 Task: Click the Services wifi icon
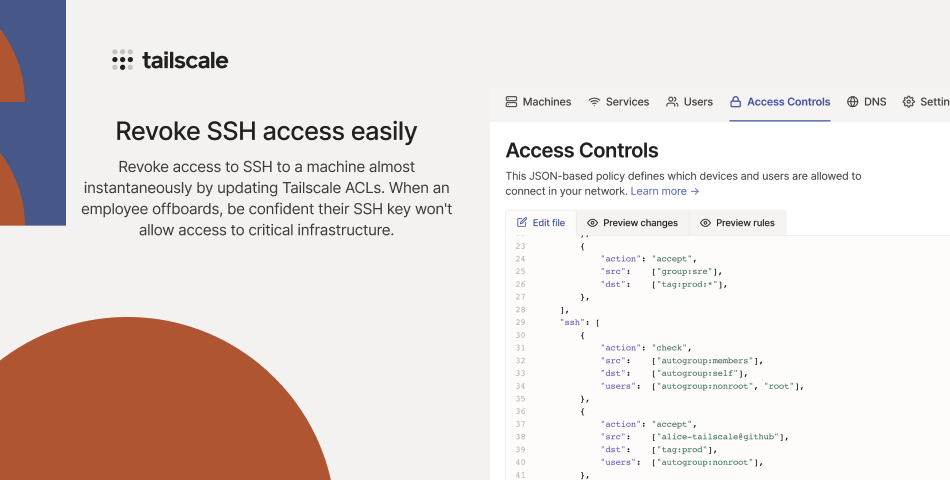(594, 102)
